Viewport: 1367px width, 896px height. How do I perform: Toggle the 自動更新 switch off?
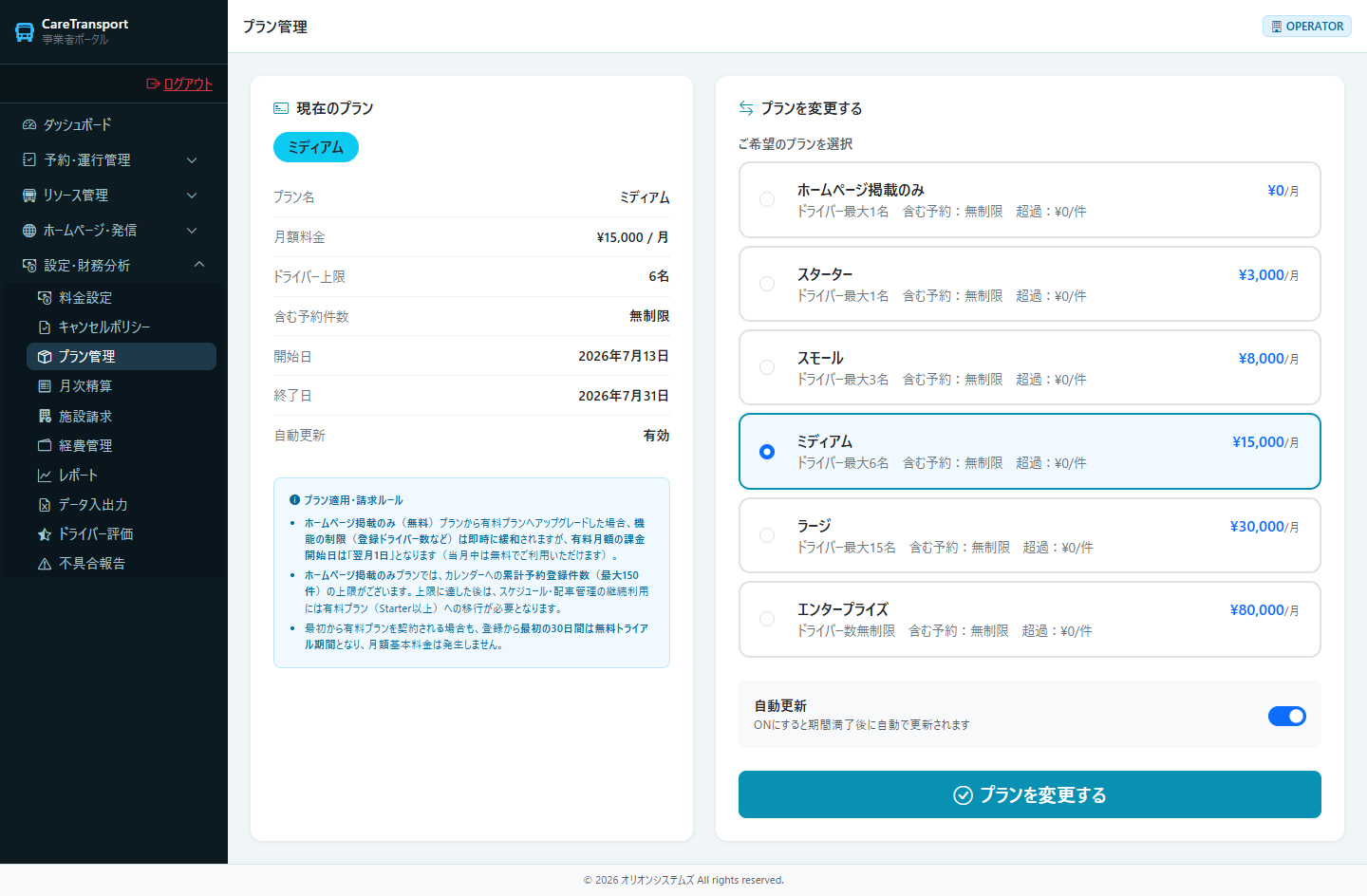tap(1287, 716)
